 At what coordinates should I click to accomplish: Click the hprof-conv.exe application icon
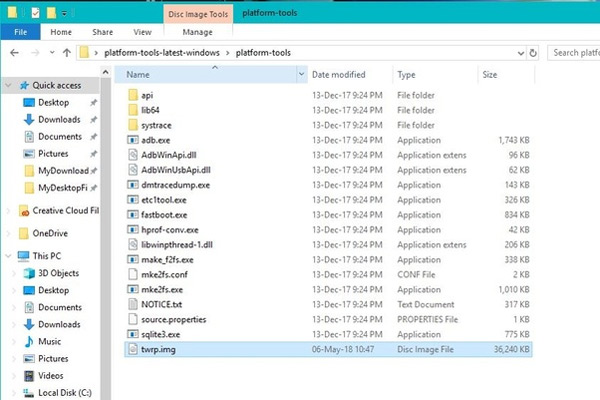click(133, 230)
